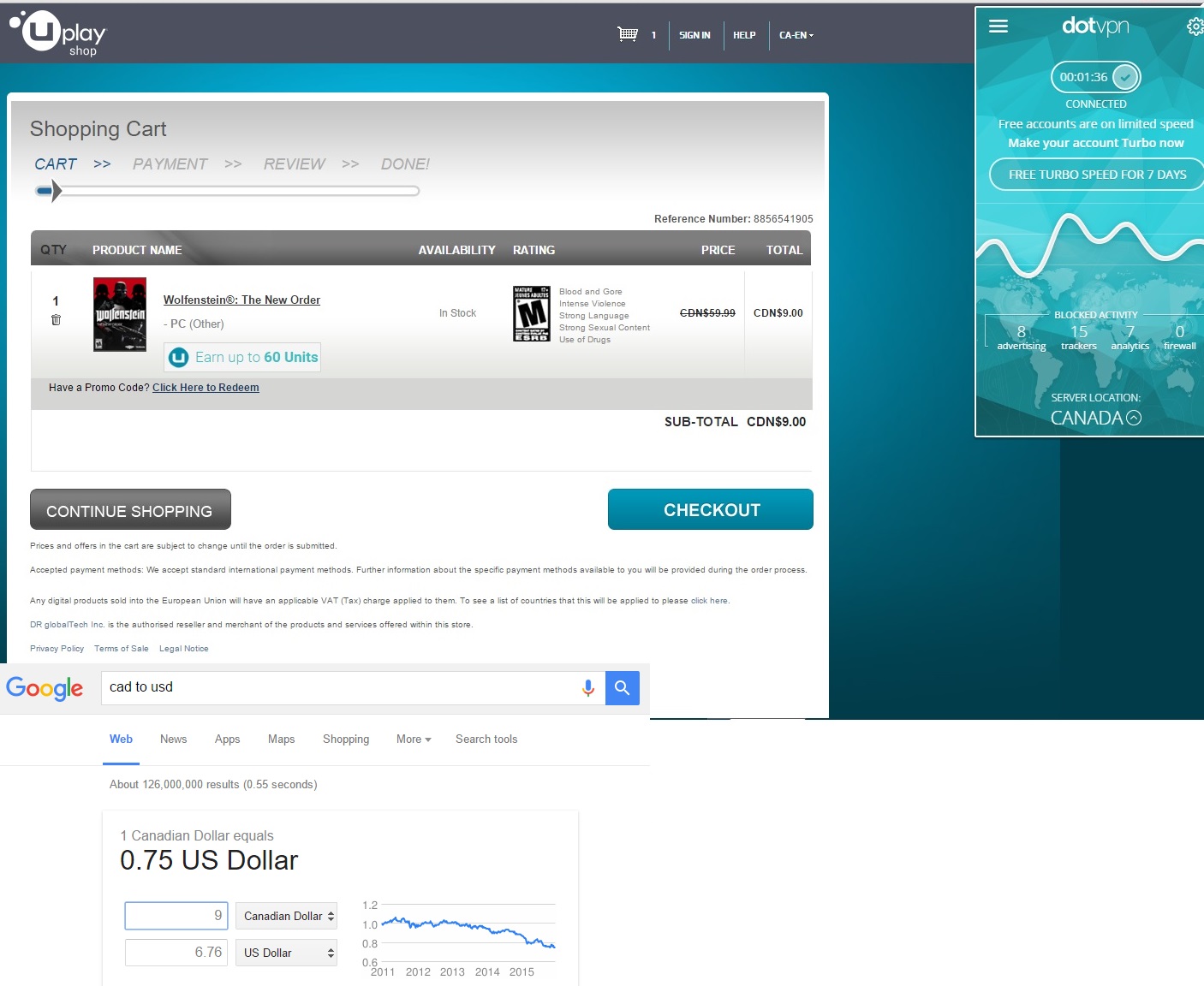Click the struck-through CDN$59.99 price
The width and height of the screenshot is (1204, 986).
[707, 313]
